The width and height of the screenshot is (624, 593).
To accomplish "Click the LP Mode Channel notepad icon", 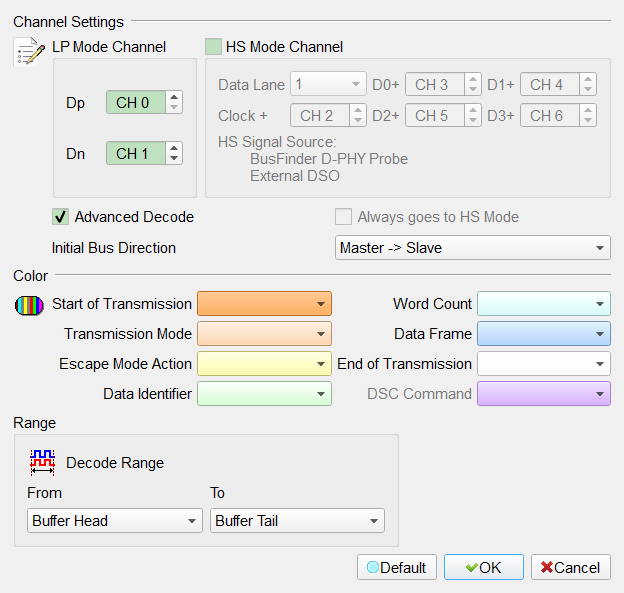I will (29, 52).
